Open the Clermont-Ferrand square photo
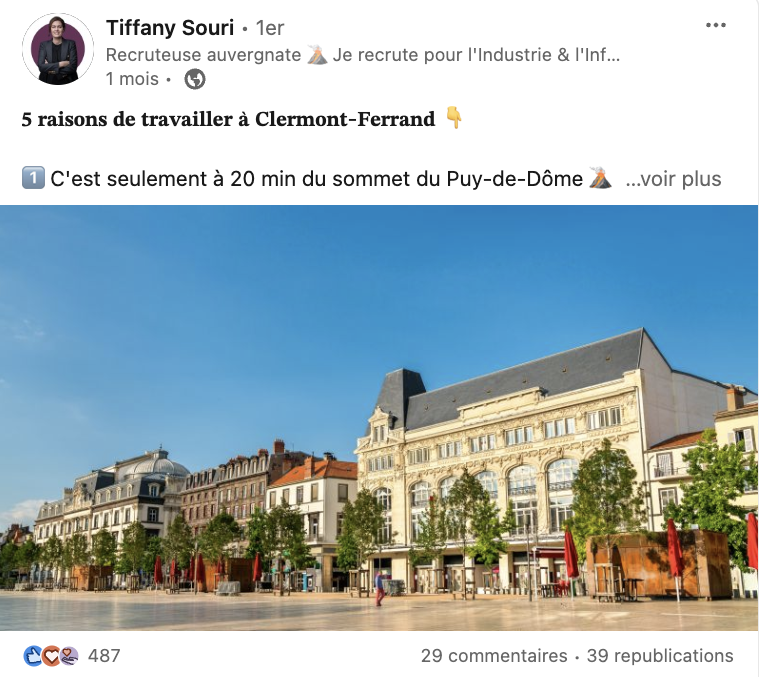The image size is (759, 677). coord(379,418)
